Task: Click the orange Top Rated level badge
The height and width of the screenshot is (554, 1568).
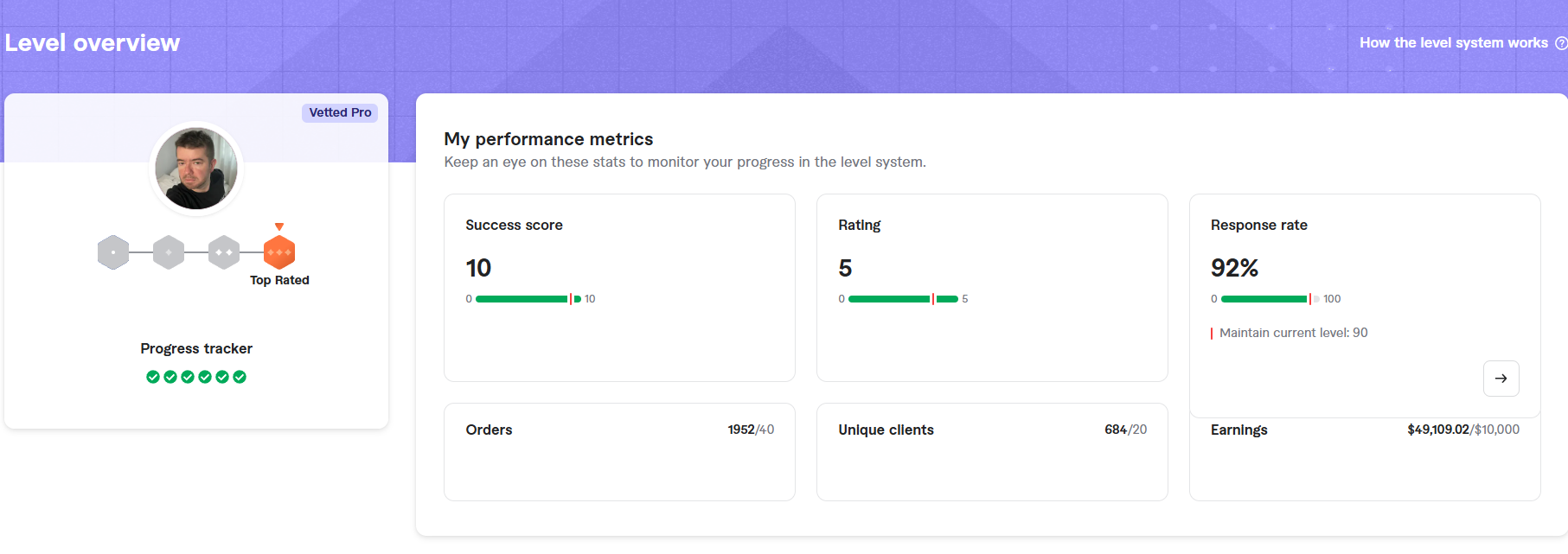Action: [x=278, y=252]
